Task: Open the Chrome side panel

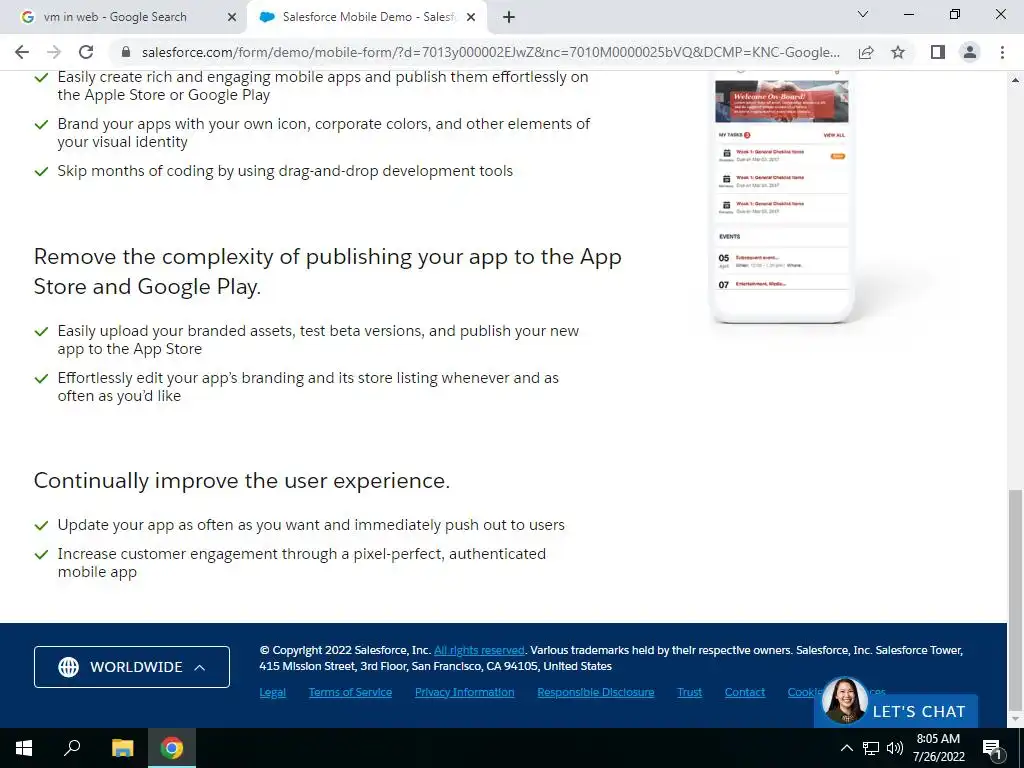Action: (938, 52)
